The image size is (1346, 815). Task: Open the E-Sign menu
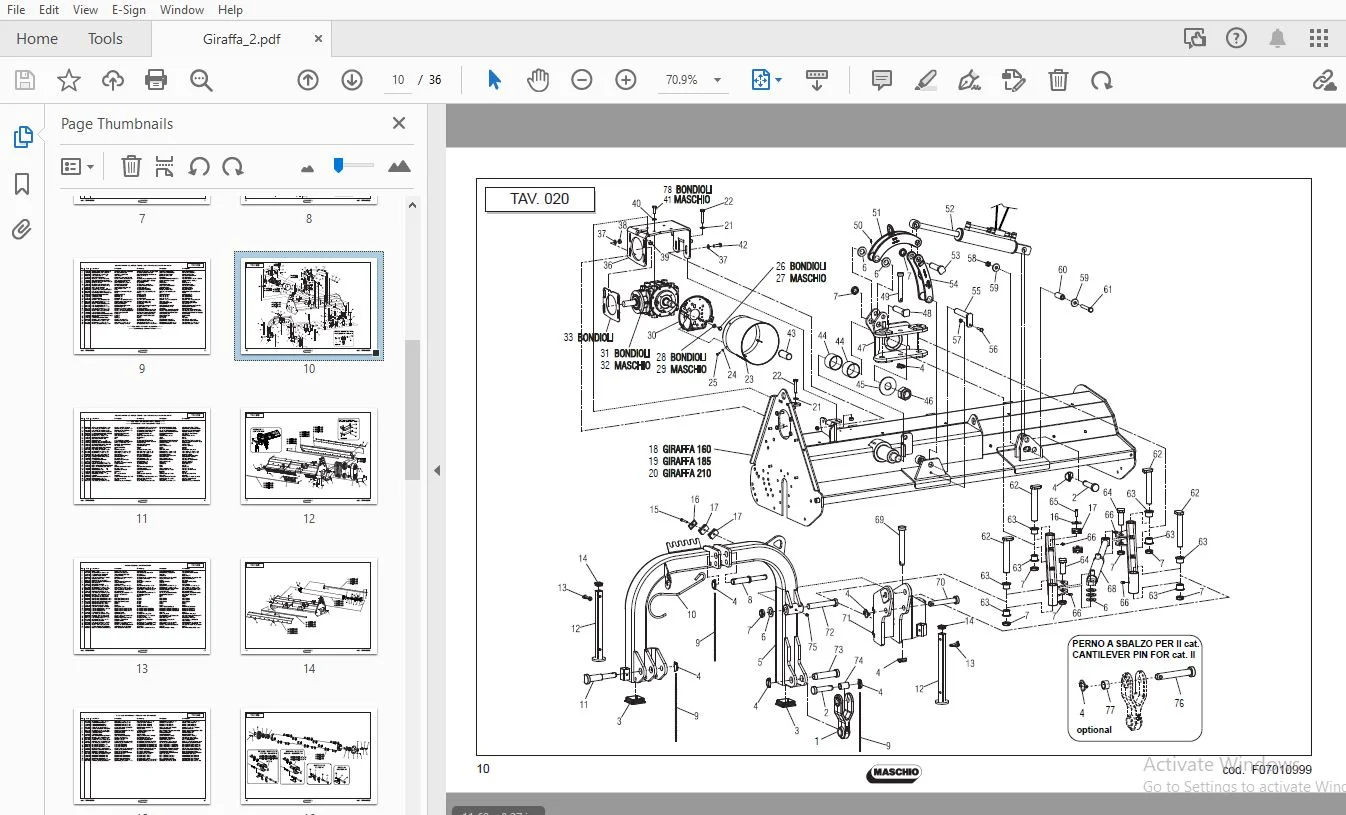pyautogui.click(x=128, y=9)
